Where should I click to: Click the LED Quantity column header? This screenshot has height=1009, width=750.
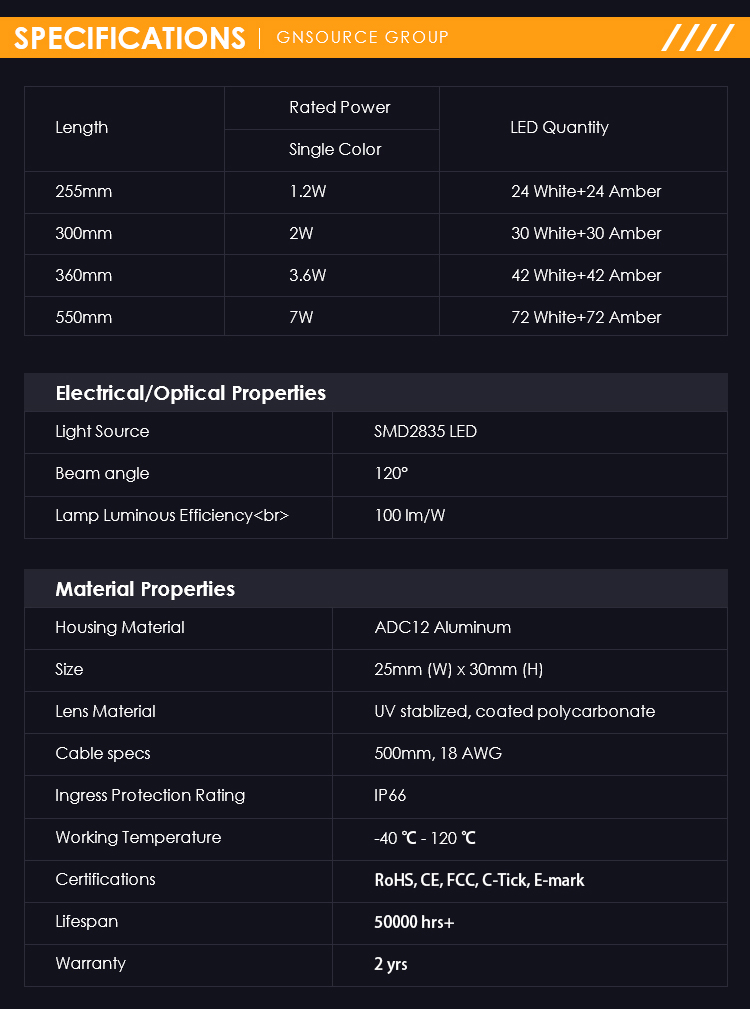[x=559, y=127]
